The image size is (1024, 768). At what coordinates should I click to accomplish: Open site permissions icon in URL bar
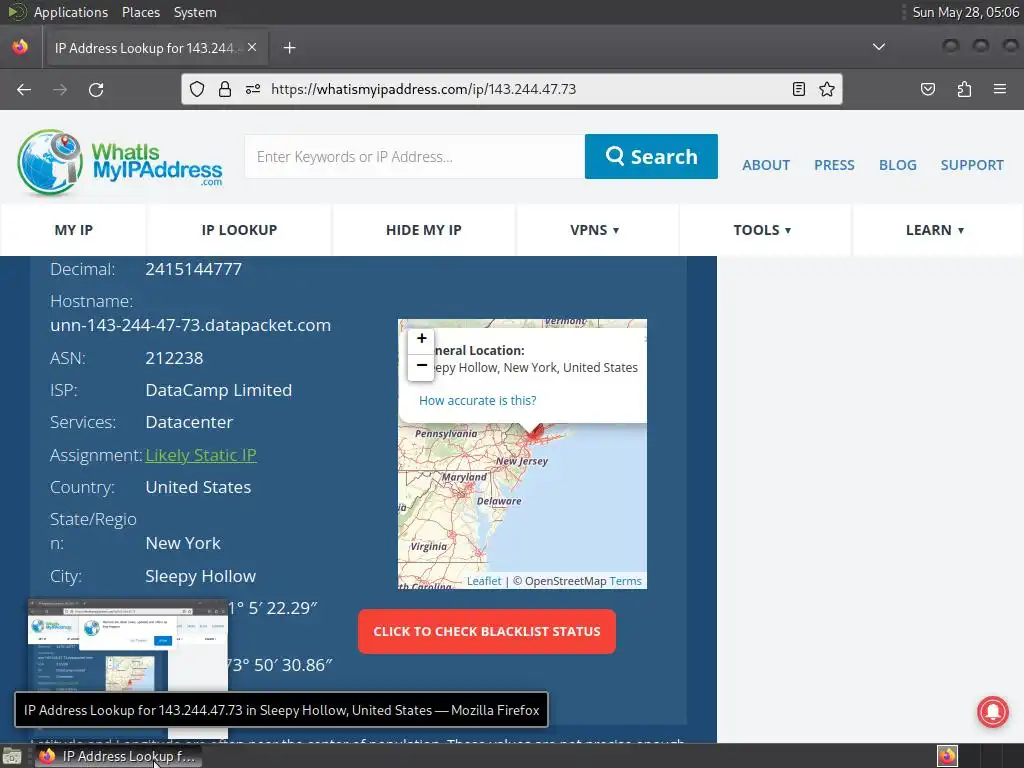[253, 89]
